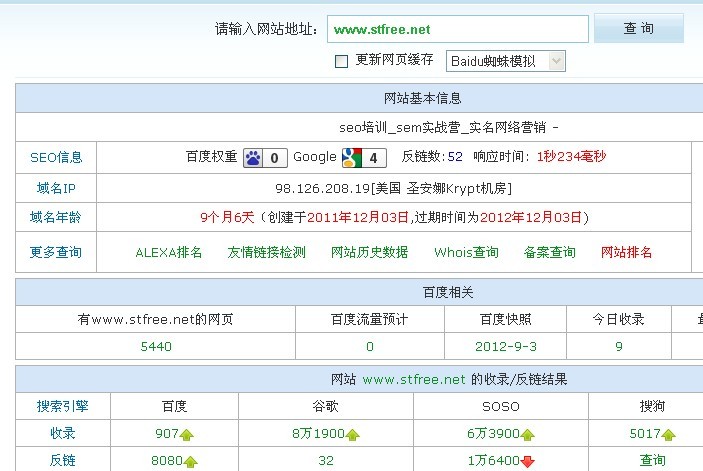
Task: Click the up arrow beside SOSO 6万3900
Action: pyautogui.click(x=528, y=435)
